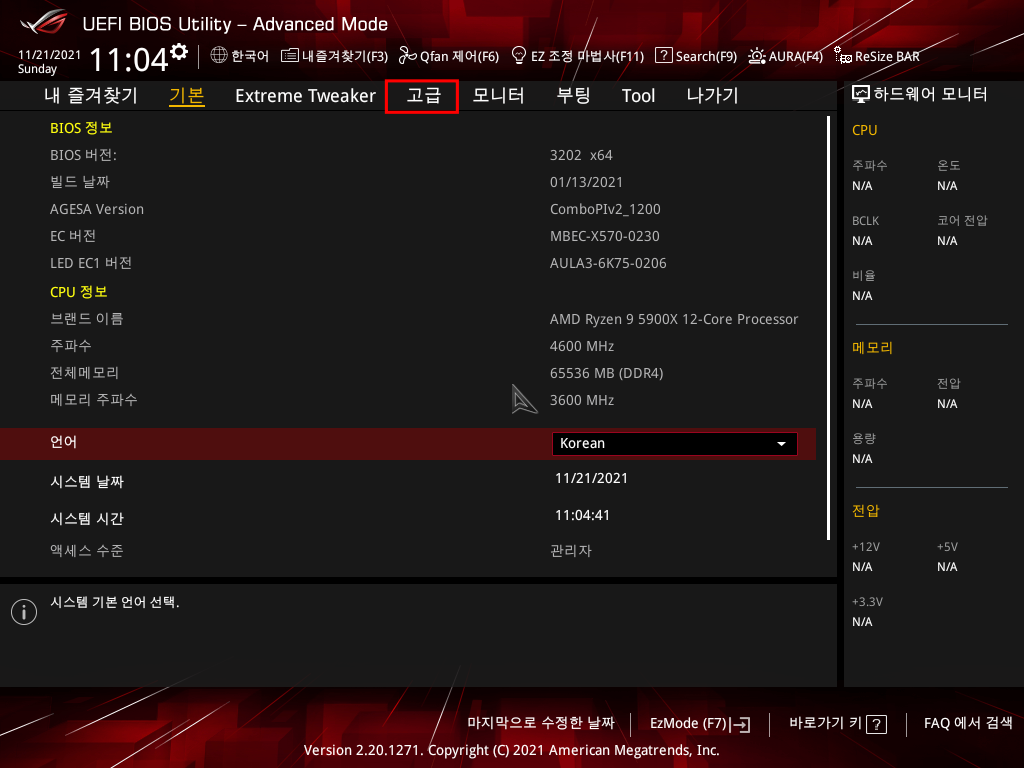Select the system date 11/21/2021 field
The width and height of the screenshot is (1024, 768).
591,478
